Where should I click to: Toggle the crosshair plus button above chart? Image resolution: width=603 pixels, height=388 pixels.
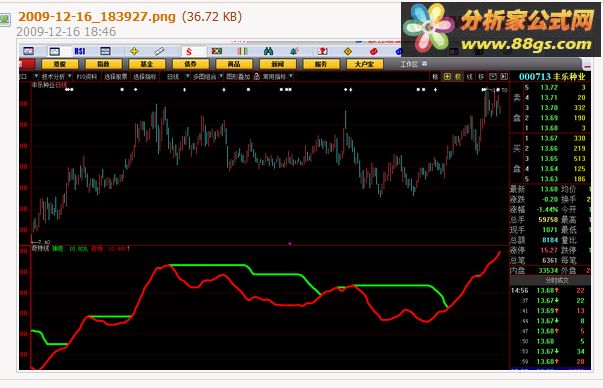point(447,77)
